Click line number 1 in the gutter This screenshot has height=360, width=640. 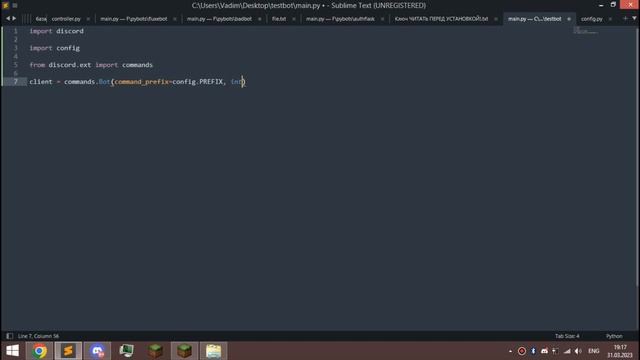point(16,31)
